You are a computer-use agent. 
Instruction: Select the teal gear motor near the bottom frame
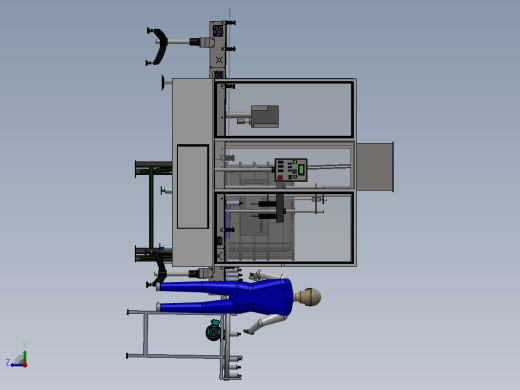tap(214, 331)
